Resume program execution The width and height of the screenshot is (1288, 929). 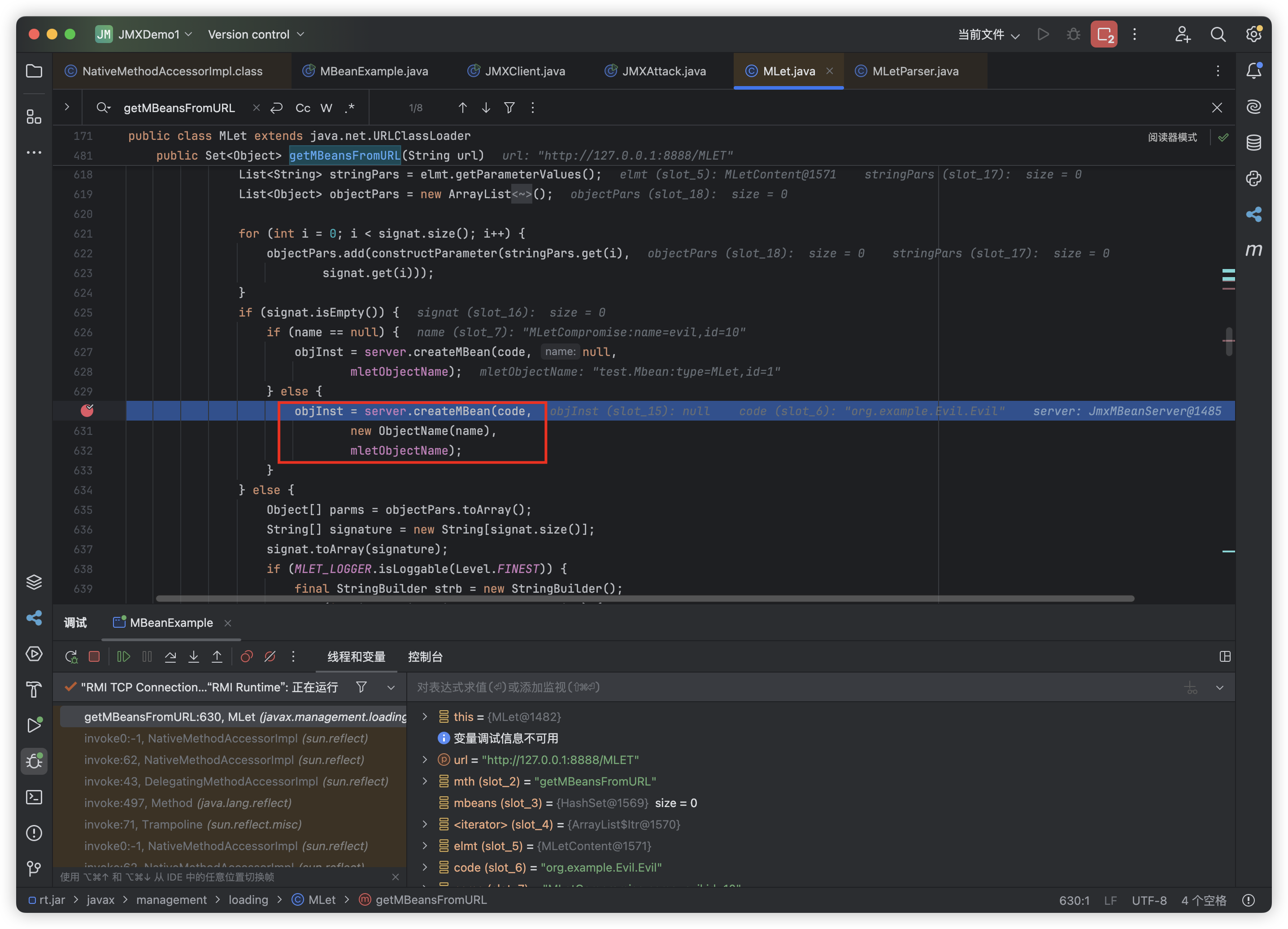pyautogui.click(x=123, y=656)
